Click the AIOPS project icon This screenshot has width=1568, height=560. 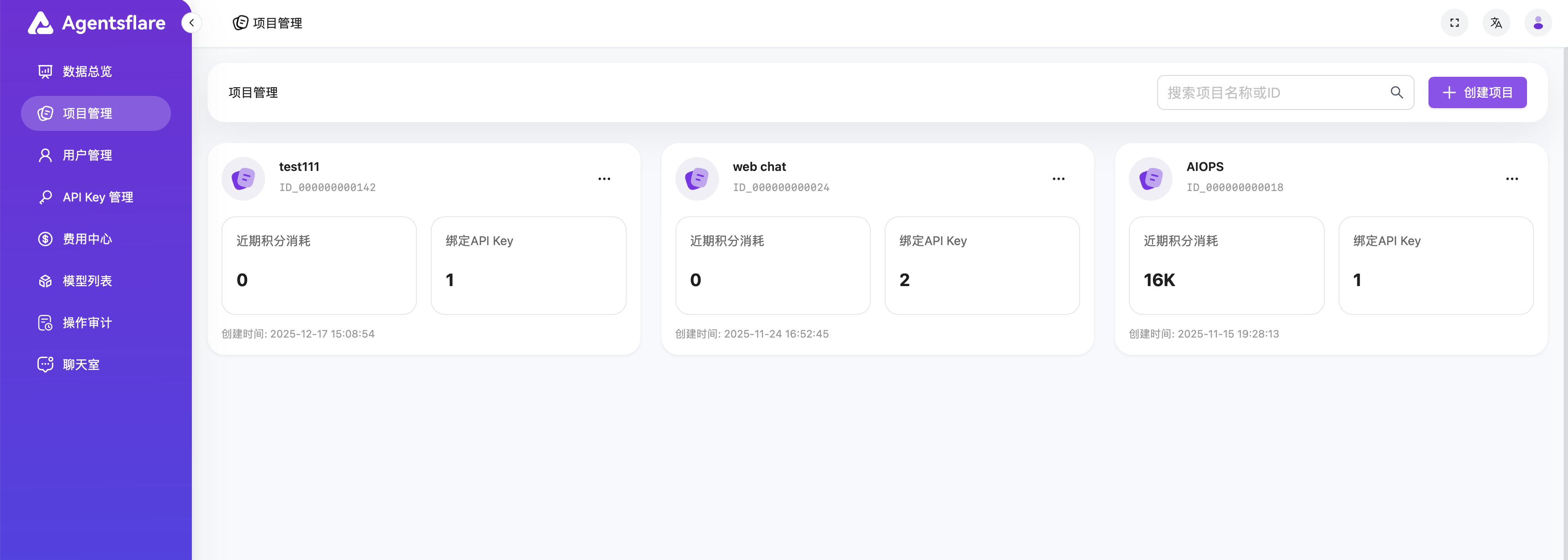click(x=1150, y=179)
